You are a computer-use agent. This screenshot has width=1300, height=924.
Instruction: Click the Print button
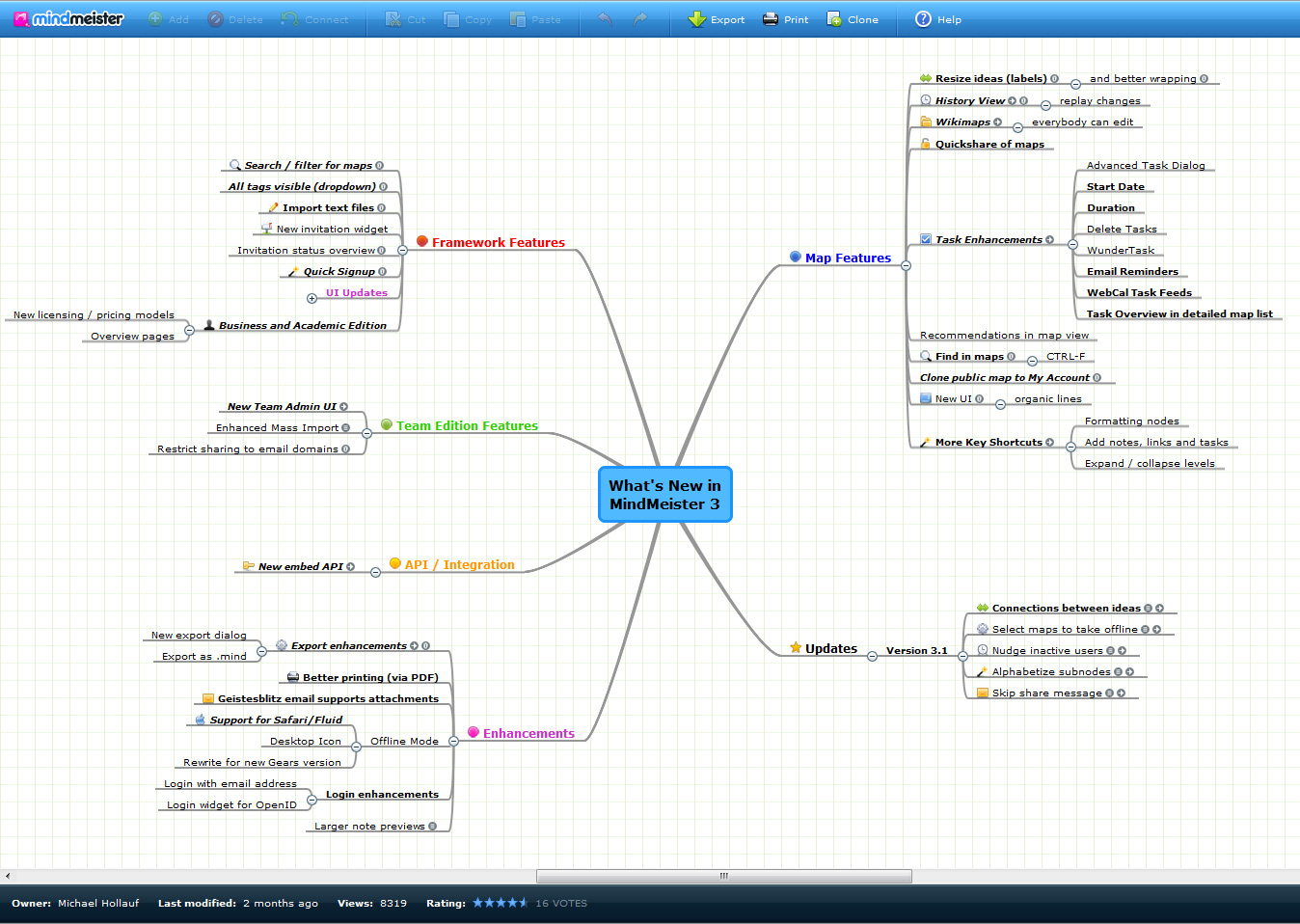tap(786, 19)
